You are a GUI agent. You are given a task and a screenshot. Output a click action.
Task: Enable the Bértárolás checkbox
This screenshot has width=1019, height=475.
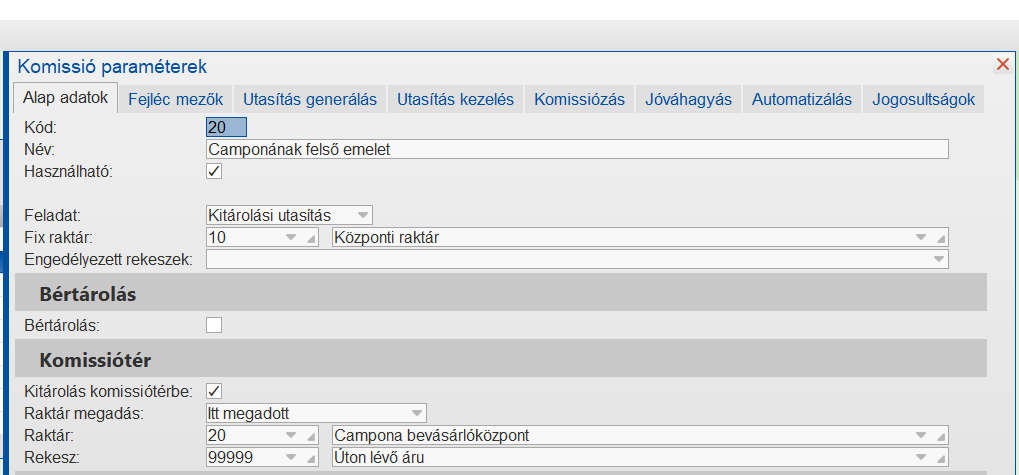213,324
